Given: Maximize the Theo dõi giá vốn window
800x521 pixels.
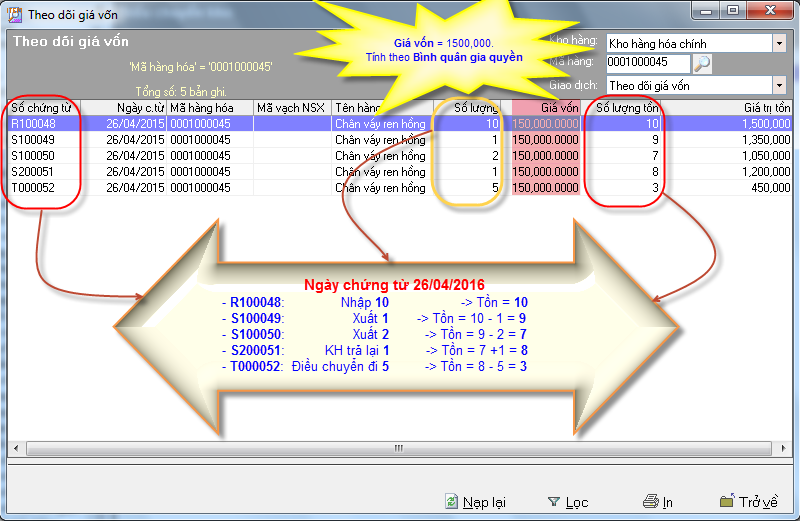Looking at the screenshot, I should [733, 10].
